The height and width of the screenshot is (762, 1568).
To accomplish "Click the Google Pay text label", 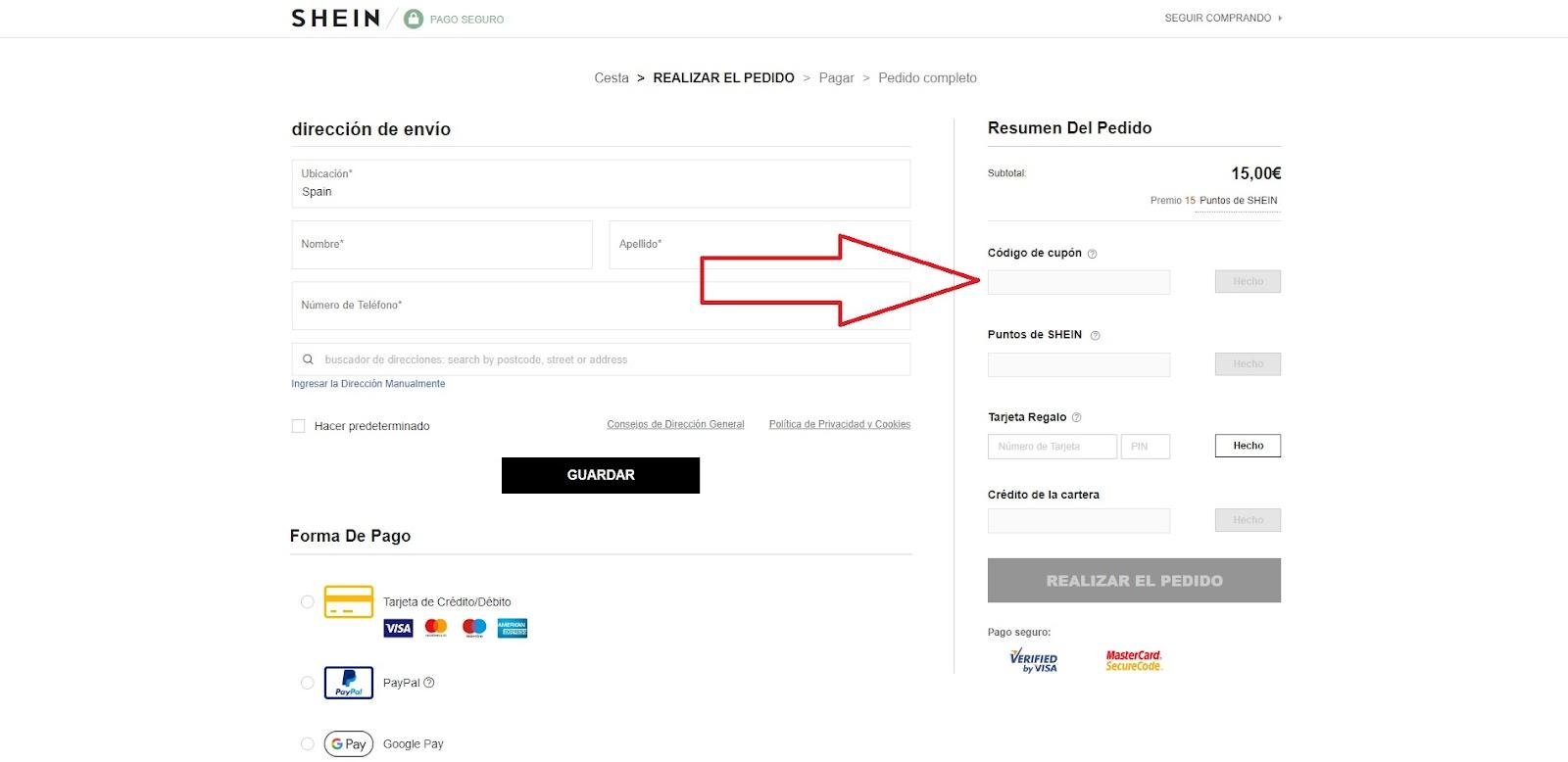I will click(413, 744).
